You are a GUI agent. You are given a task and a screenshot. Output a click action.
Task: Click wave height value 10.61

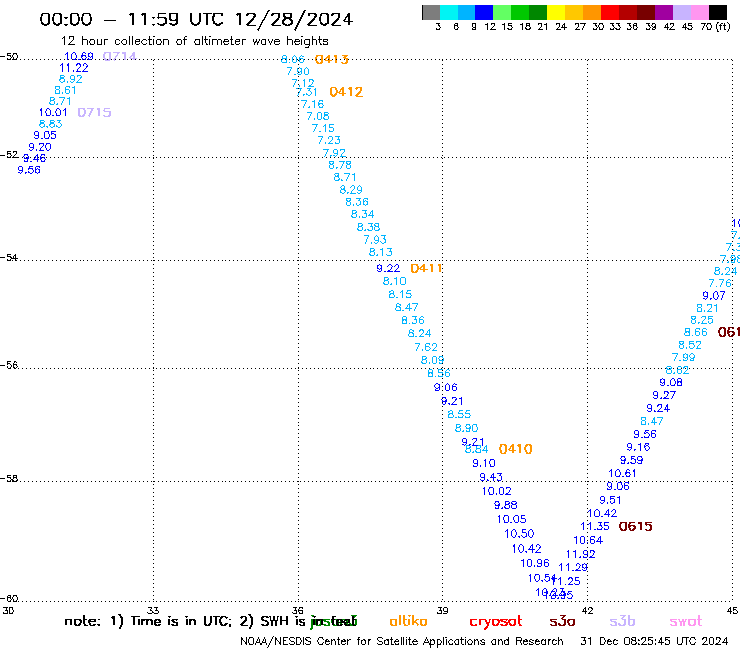pos(622,473)
